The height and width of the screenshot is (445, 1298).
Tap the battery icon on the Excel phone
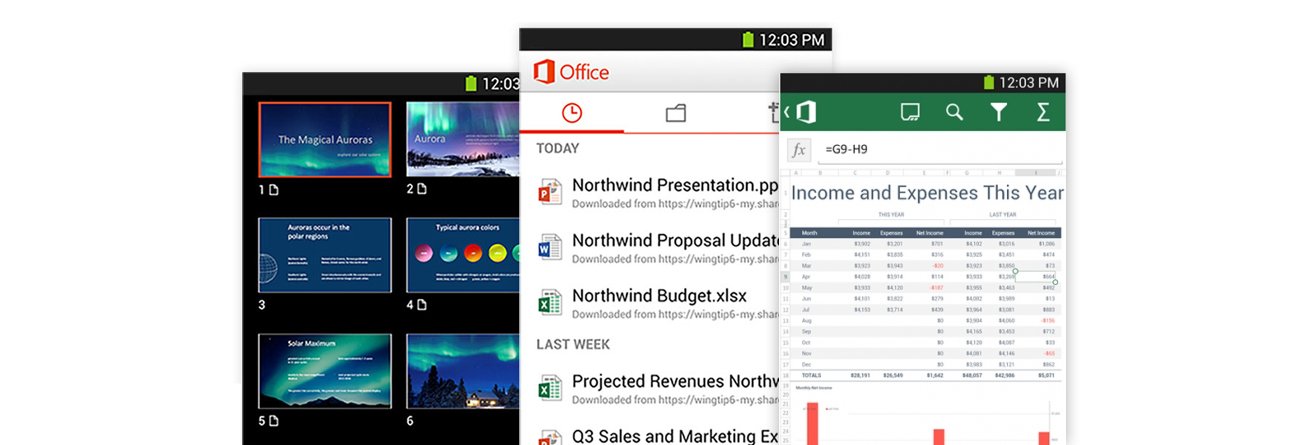click(x=989, y=83)
